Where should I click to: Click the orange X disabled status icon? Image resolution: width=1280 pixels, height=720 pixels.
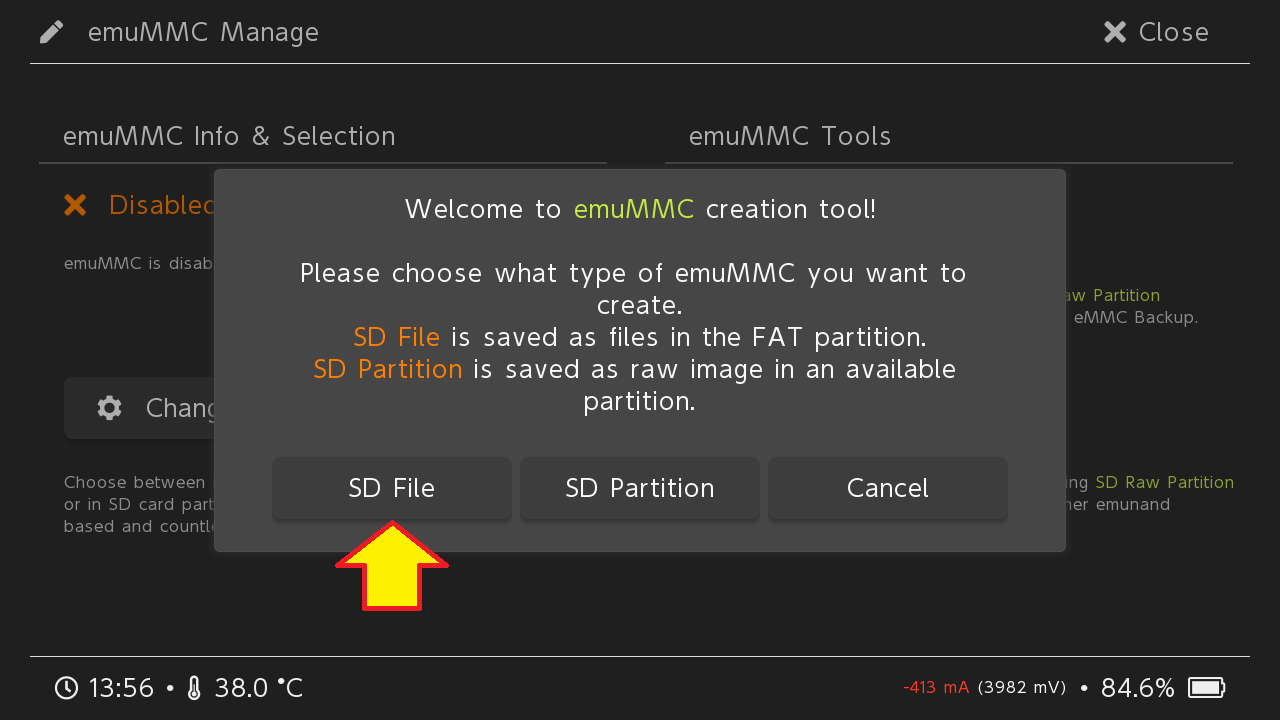tap(75, 205)
